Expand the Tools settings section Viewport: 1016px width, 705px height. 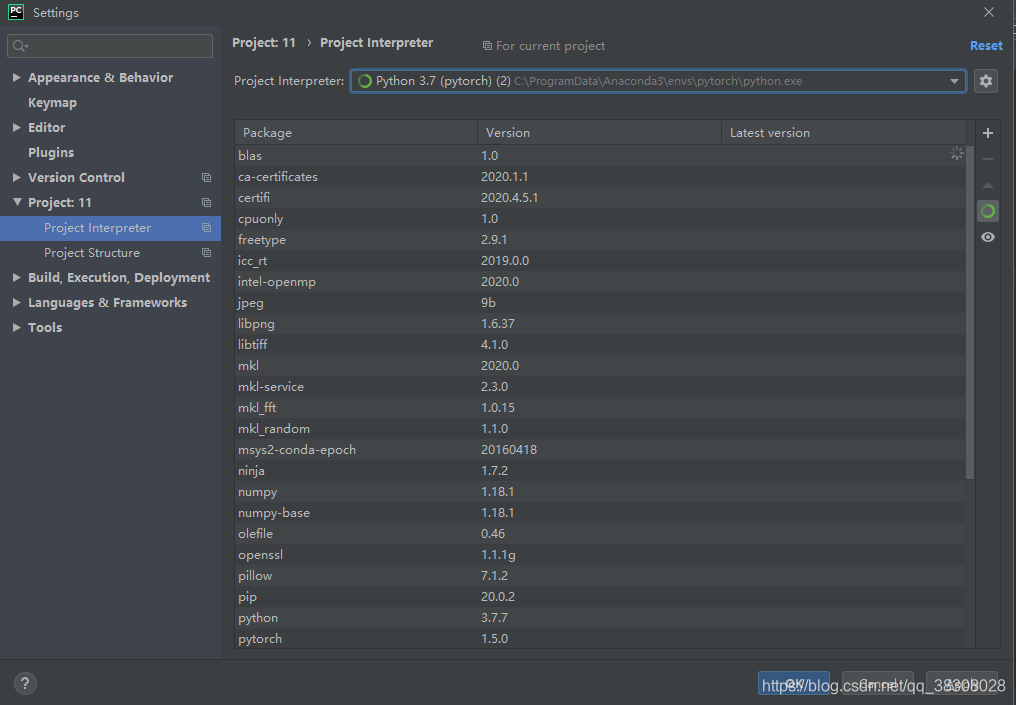[x=16, y=327]
